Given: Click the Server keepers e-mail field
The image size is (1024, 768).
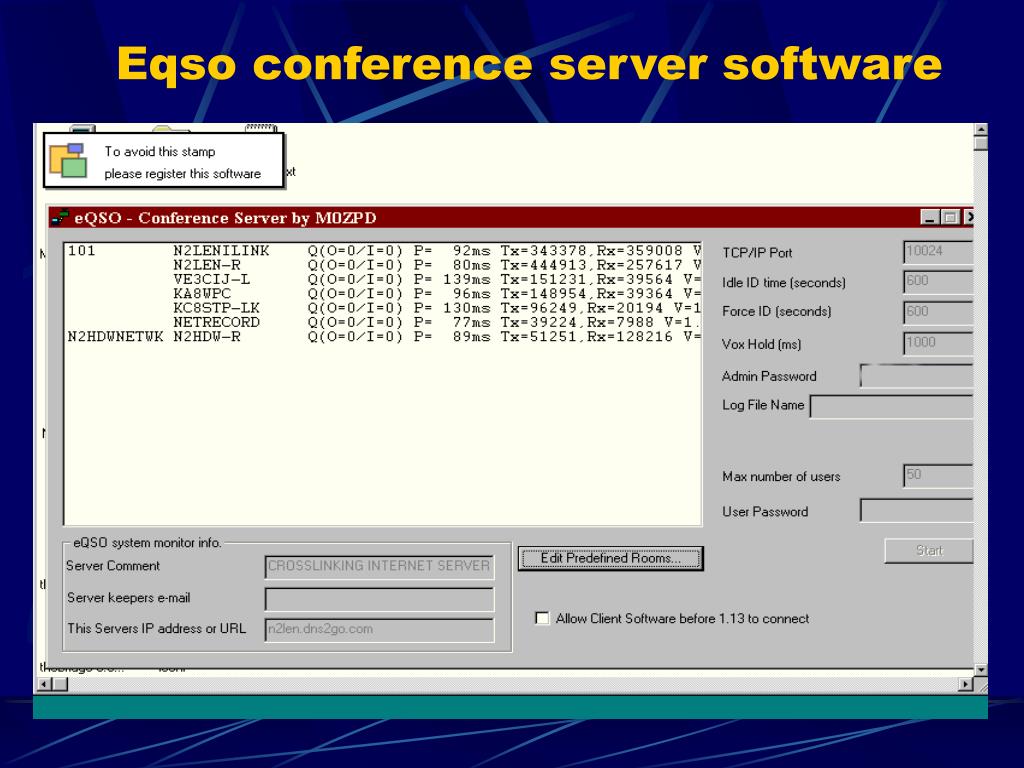Looking at the screenshot, I should click(379, 599).
